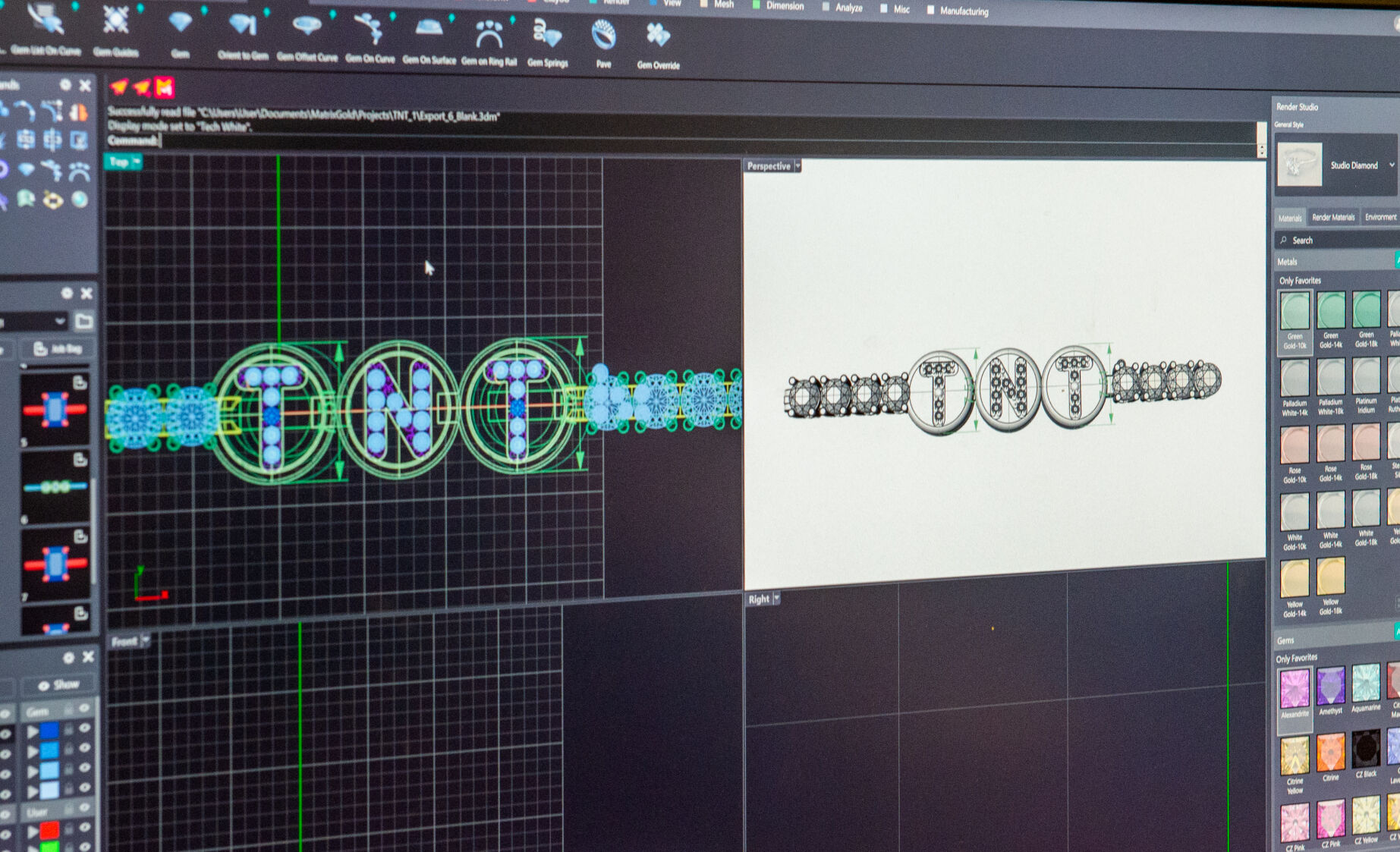Launch the Gem Springs tool
1400x852 pixels.
coord(547,42)
